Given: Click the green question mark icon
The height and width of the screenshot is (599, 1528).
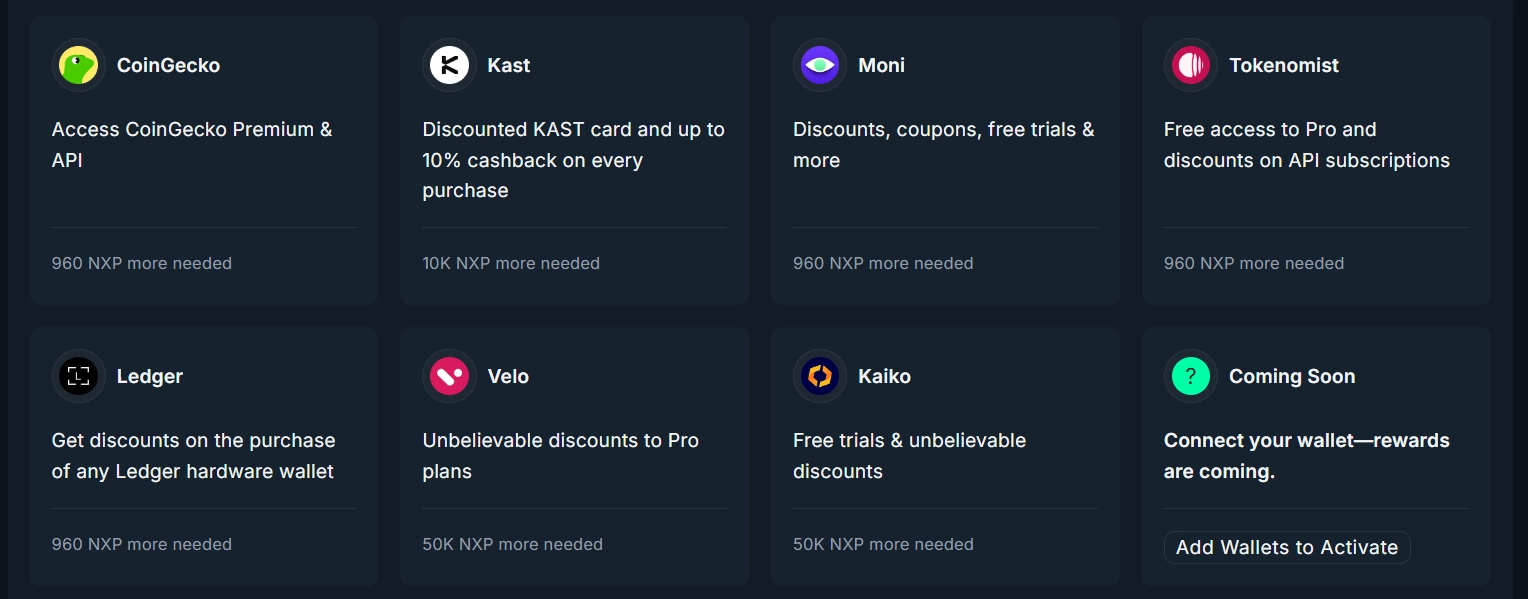Looking at the screenshot, I should tap(1190, 376).
